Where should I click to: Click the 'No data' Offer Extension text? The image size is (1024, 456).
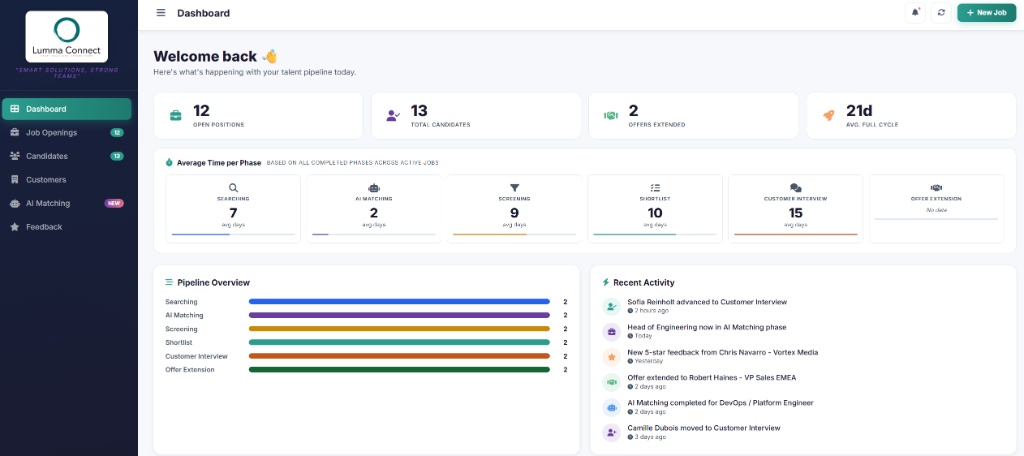click(x=936, y=210)
